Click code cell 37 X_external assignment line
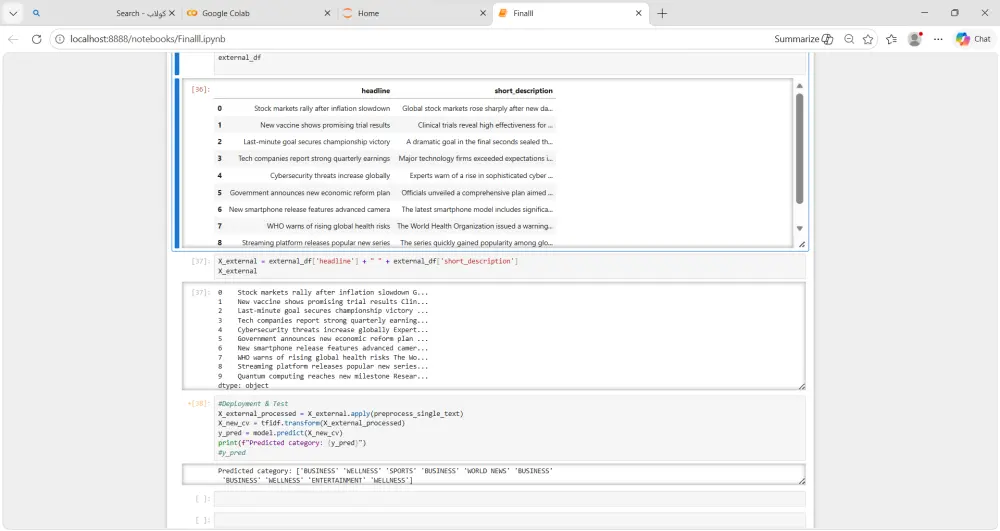Viewport: 1000px width, 531px height. 368,261
